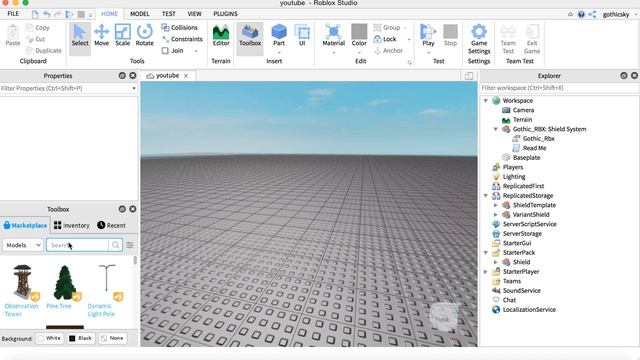This screenshot has height=360, width=640.
Task: Click Duplicate in Clipboard group
Action: pyautogui.click(x=43, y=51)
